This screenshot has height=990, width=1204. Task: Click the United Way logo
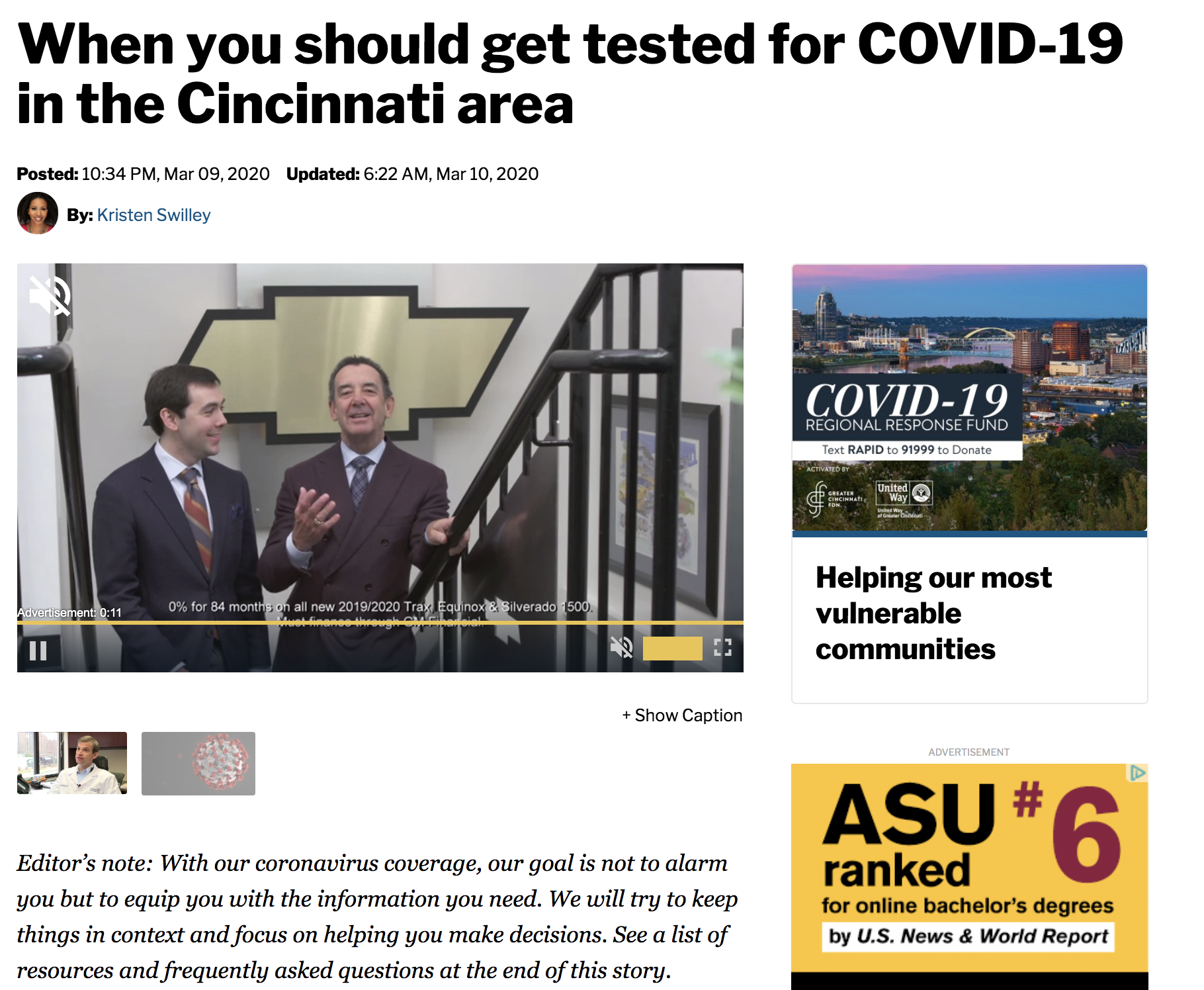(904, 500)
